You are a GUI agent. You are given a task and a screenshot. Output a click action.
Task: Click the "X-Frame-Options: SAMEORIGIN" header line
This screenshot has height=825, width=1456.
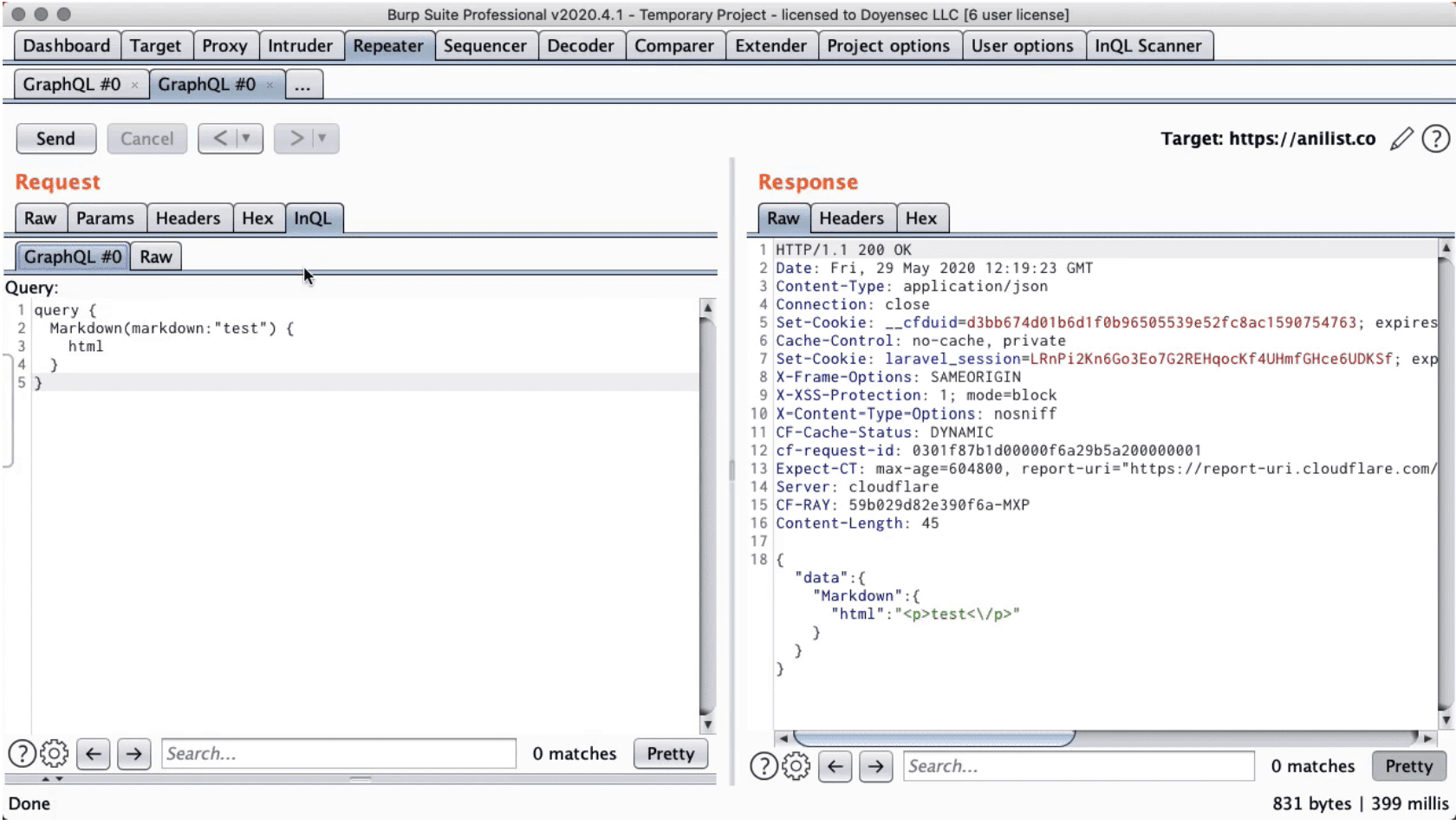click(x=898, y=378)
